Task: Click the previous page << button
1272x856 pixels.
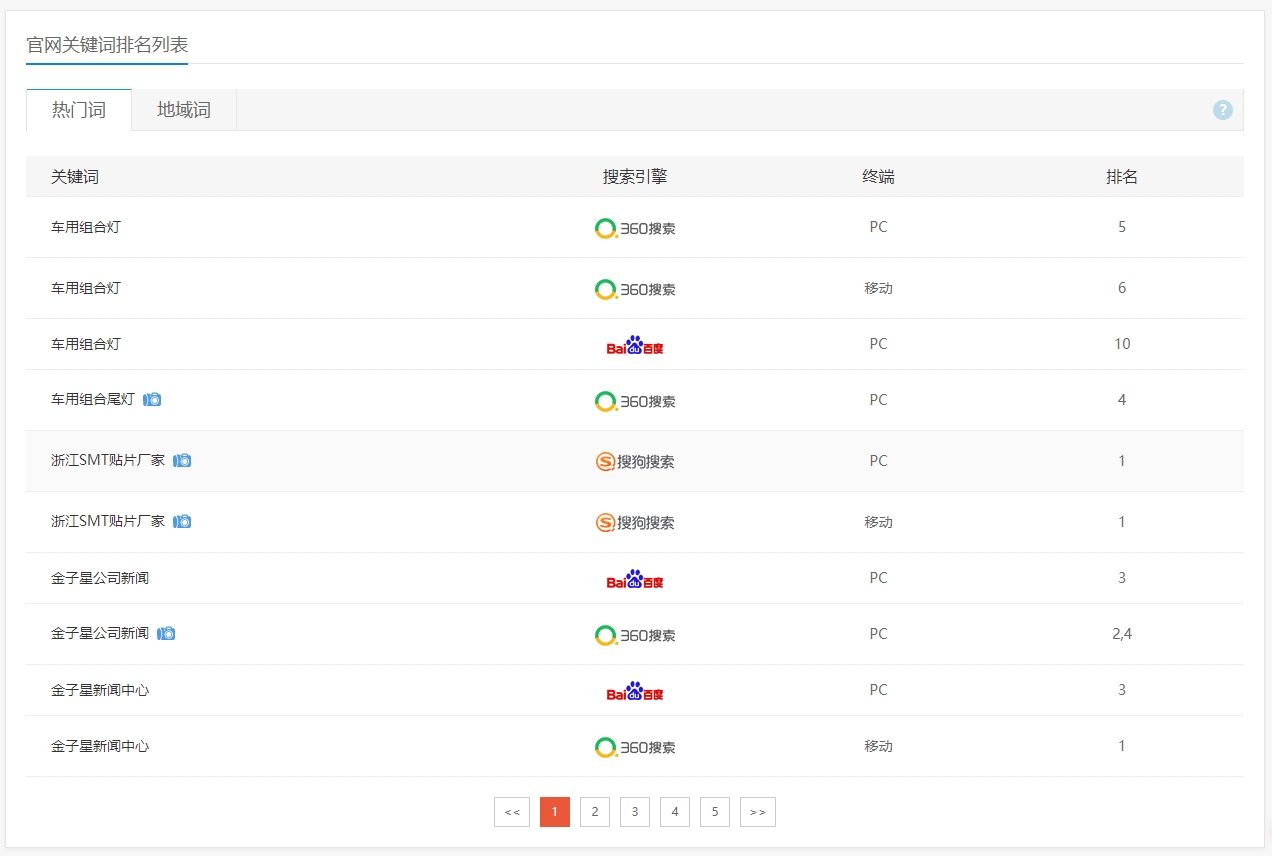Action: 512,812
